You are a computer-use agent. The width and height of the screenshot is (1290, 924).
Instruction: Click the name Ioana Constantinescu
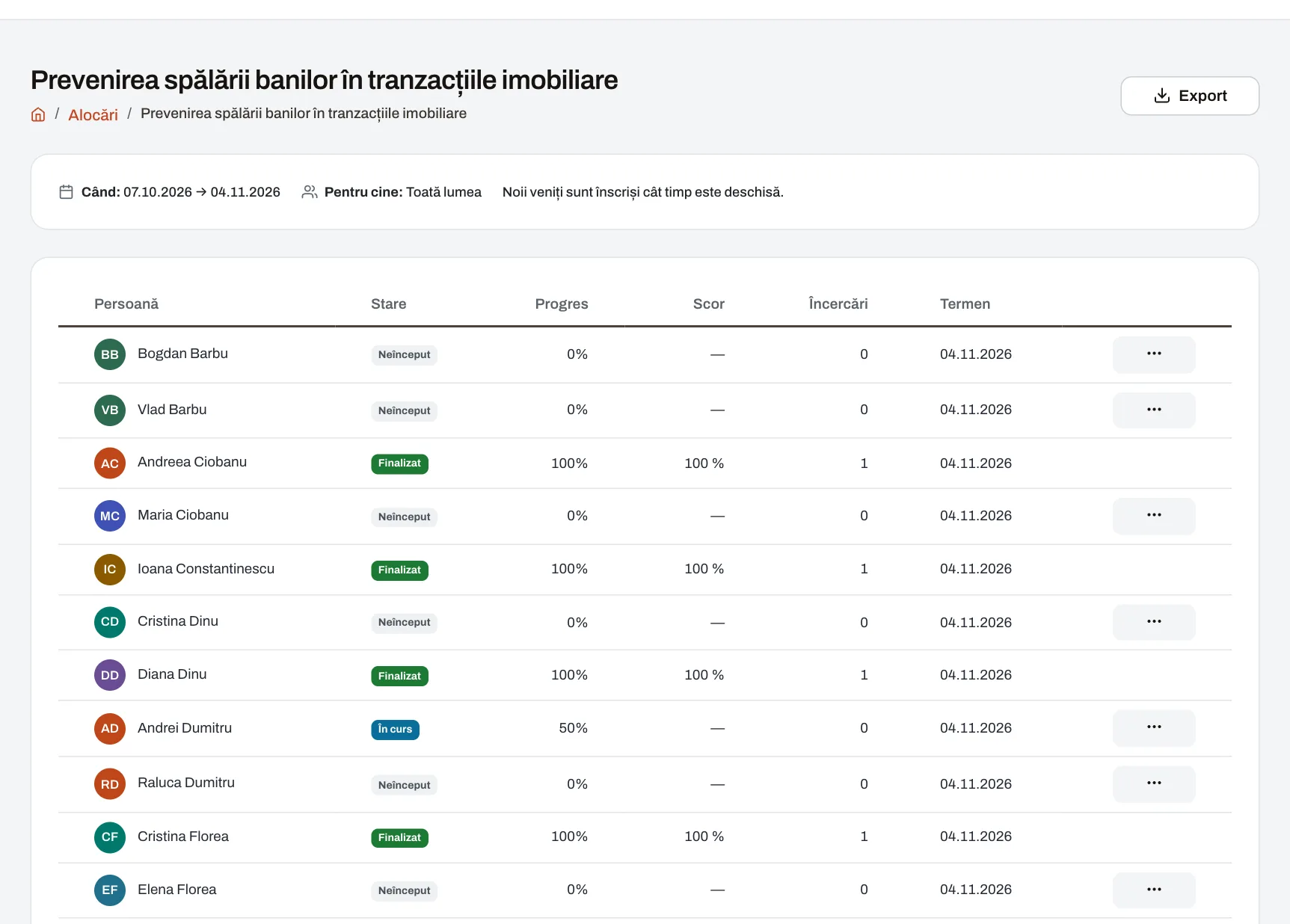[206, 569]
